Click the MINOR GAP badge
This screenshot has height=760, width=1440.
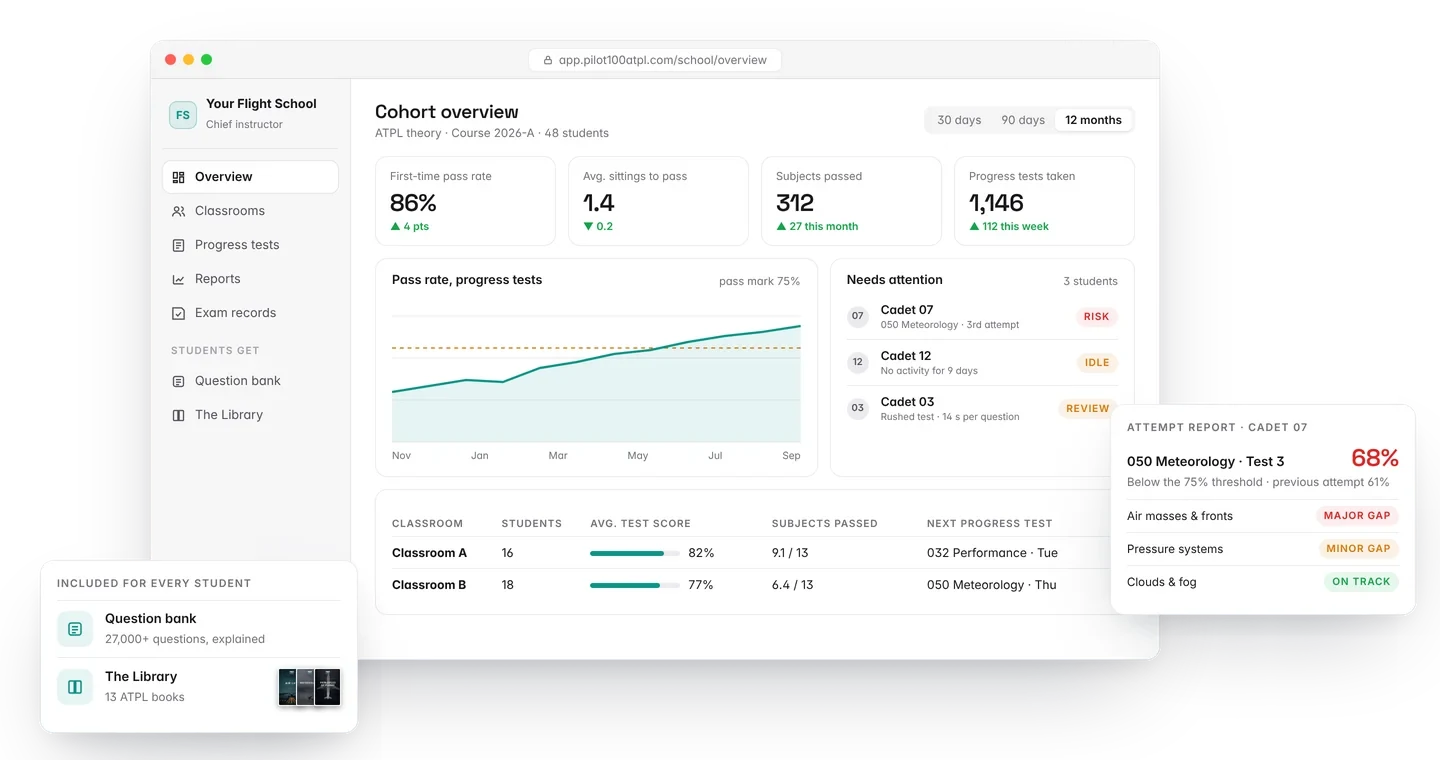(x=1358, y=549)
